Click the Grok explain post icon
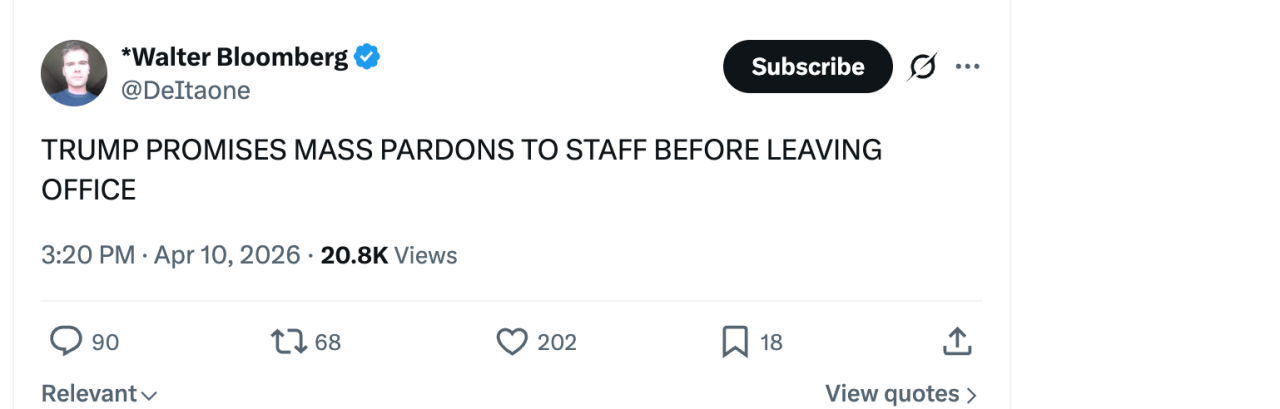Screen dimensions: 1280x409 [922, 67]
